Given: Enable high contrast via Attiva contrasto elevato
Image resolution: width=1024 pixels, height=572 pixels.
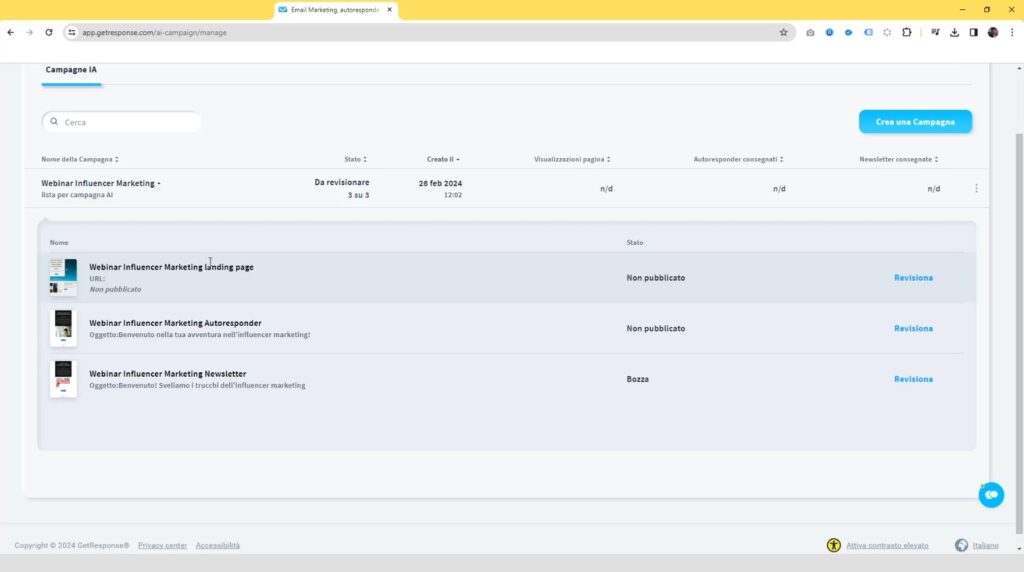Looking at the screenshot, I should click(887, 545).
